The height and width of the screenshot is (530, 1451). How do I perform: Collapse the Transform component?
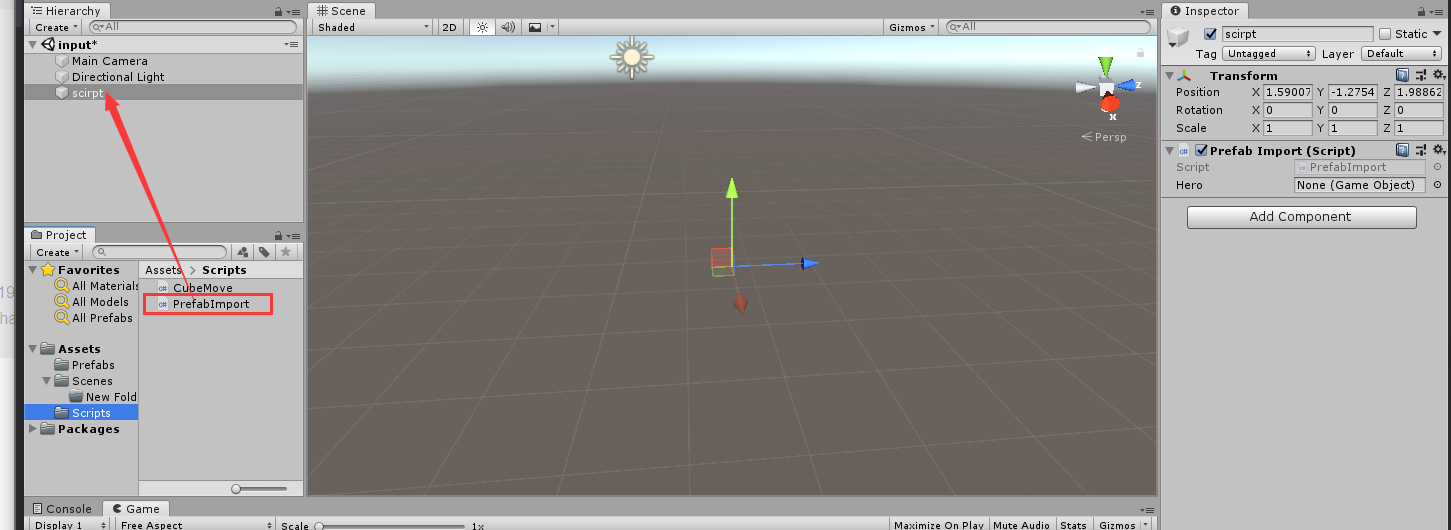(1170, 75)
